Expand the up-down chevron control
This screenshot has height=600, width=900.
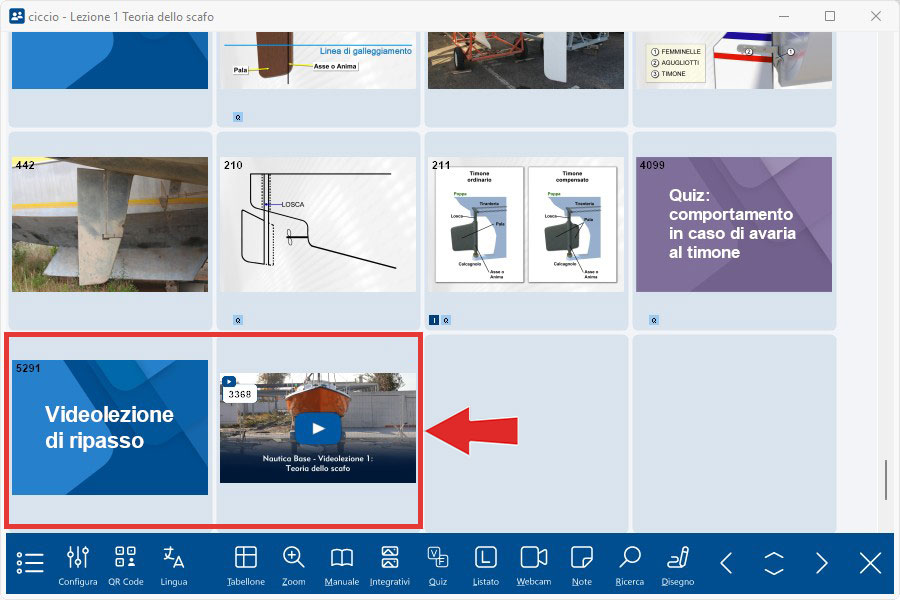point(774,563)
